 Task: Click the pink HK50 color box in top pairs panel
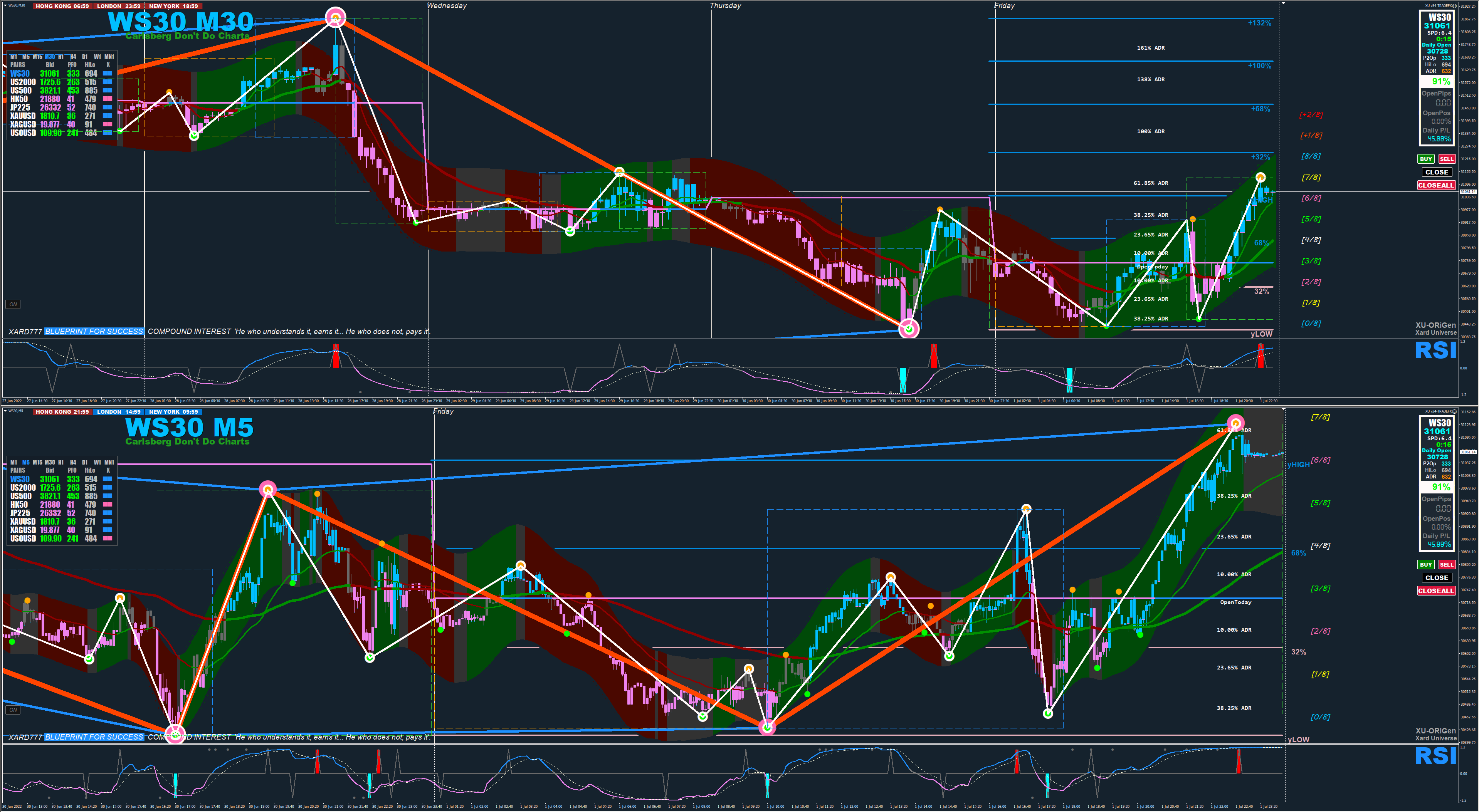click(108, 99)
